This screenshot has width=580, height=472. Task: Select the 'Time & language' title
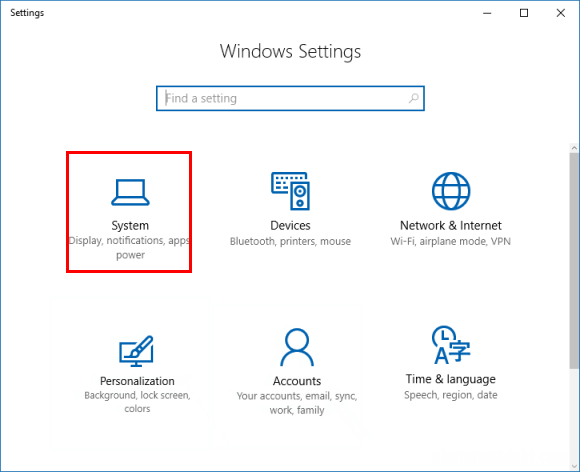pyautogui.click(x=451, y=379)
